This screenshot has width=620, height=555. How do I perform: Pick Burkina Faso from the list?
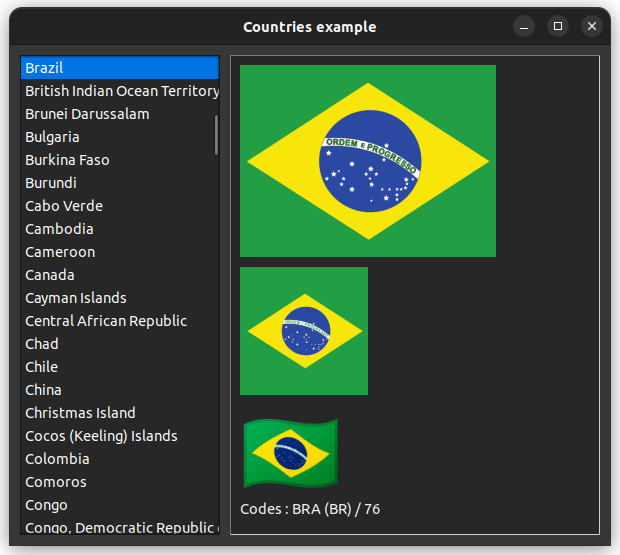click(x=120, y=160)
